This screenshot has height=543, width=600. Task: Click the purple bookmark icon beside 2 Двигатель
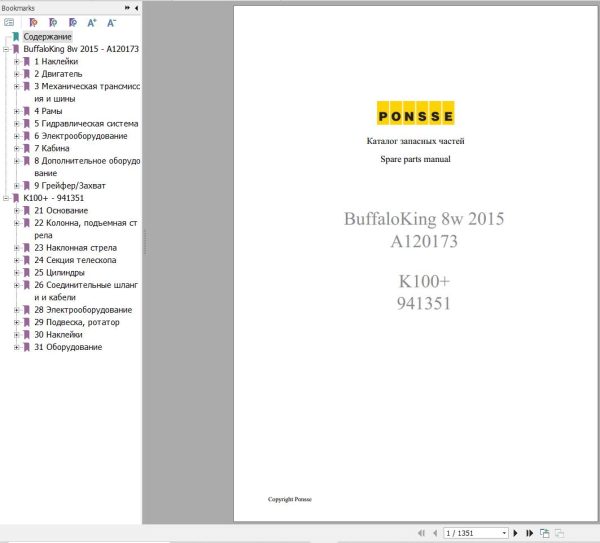point(26,74)
